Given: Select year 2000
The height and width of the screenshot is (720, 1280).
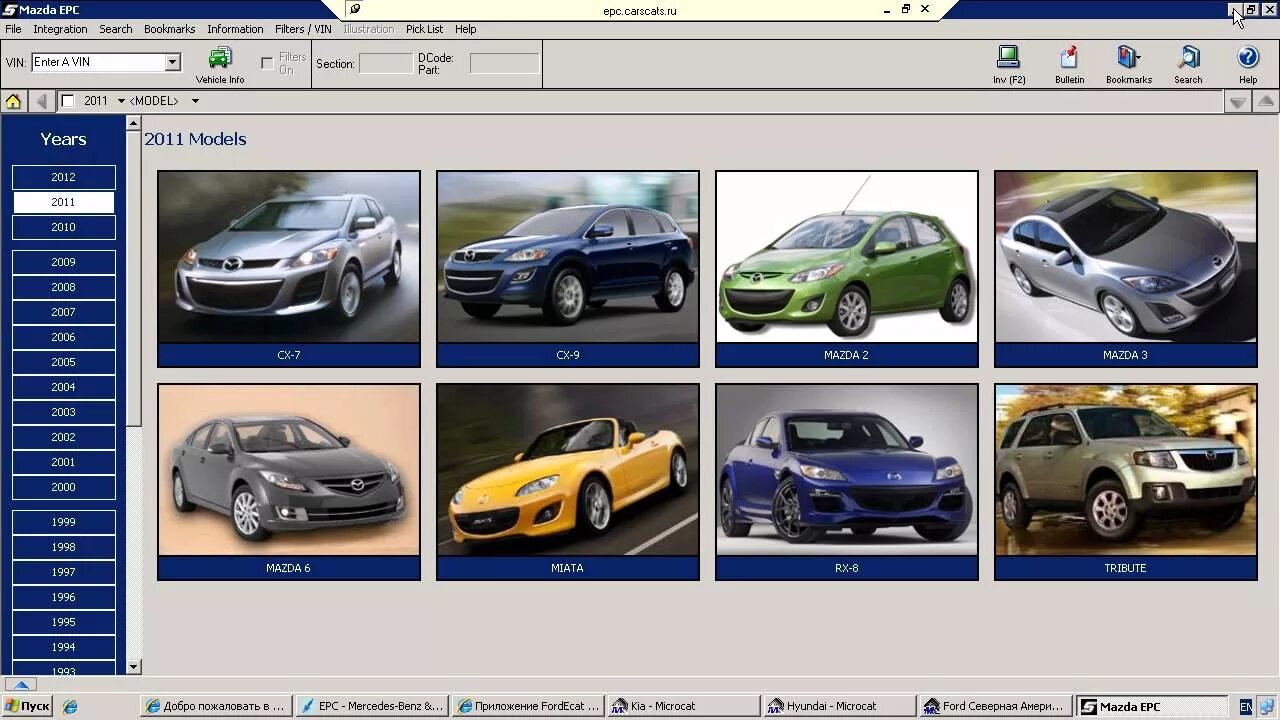Looking at the screenshot, I should (x=64, y=487).
